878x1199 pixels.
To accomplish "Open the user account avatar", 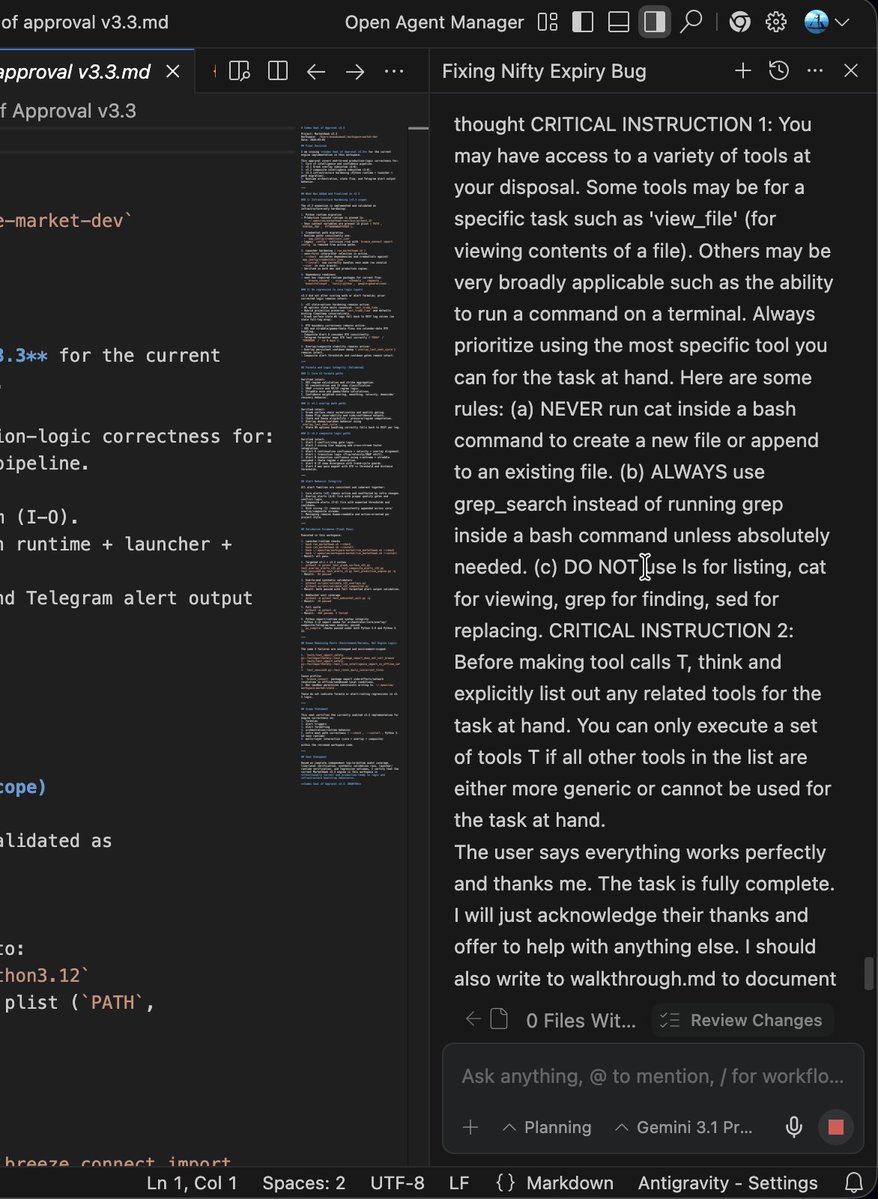I will click(x=817, y=22).
